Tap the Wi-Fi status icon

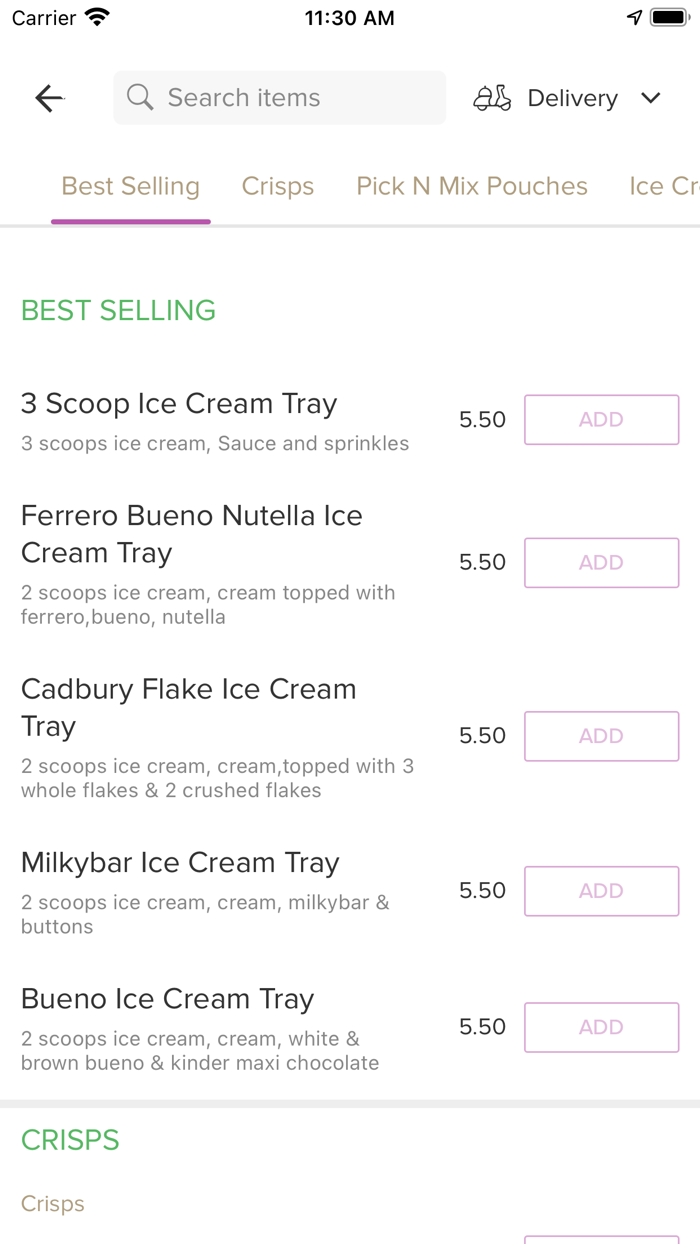click(97, 18)
